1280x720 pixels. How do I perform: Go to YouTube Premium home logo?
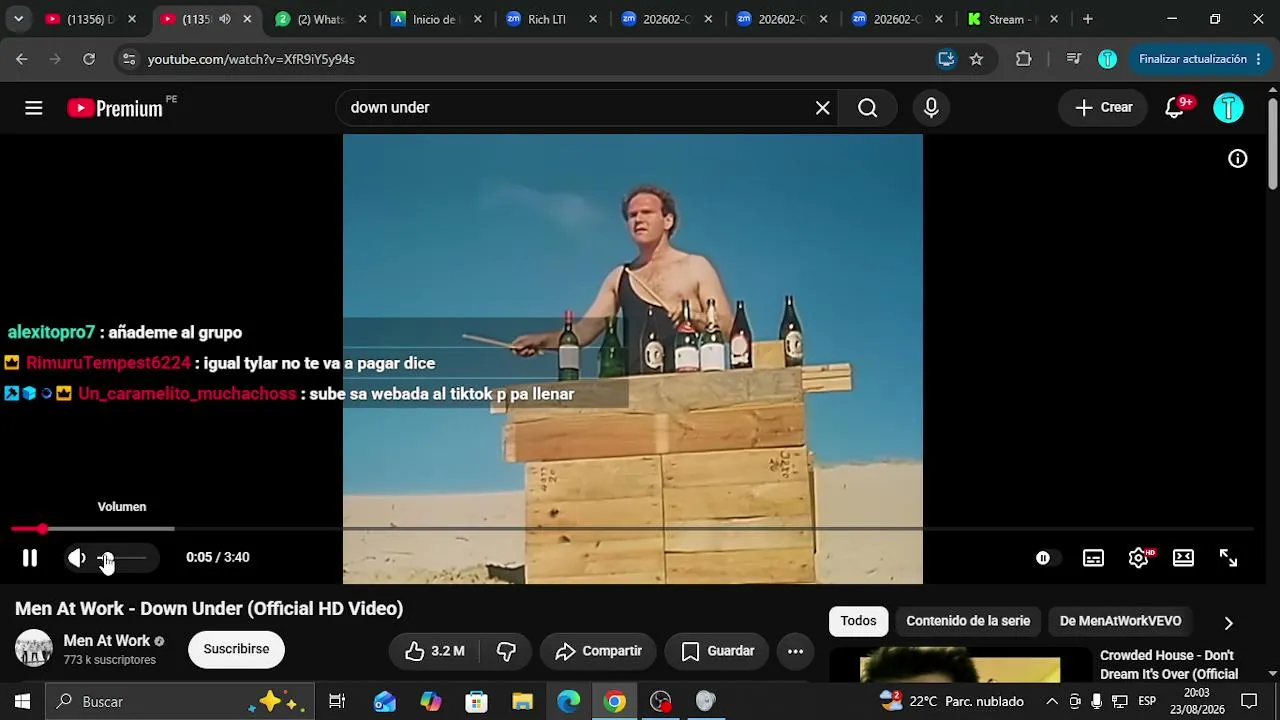(x=115, y=108)
